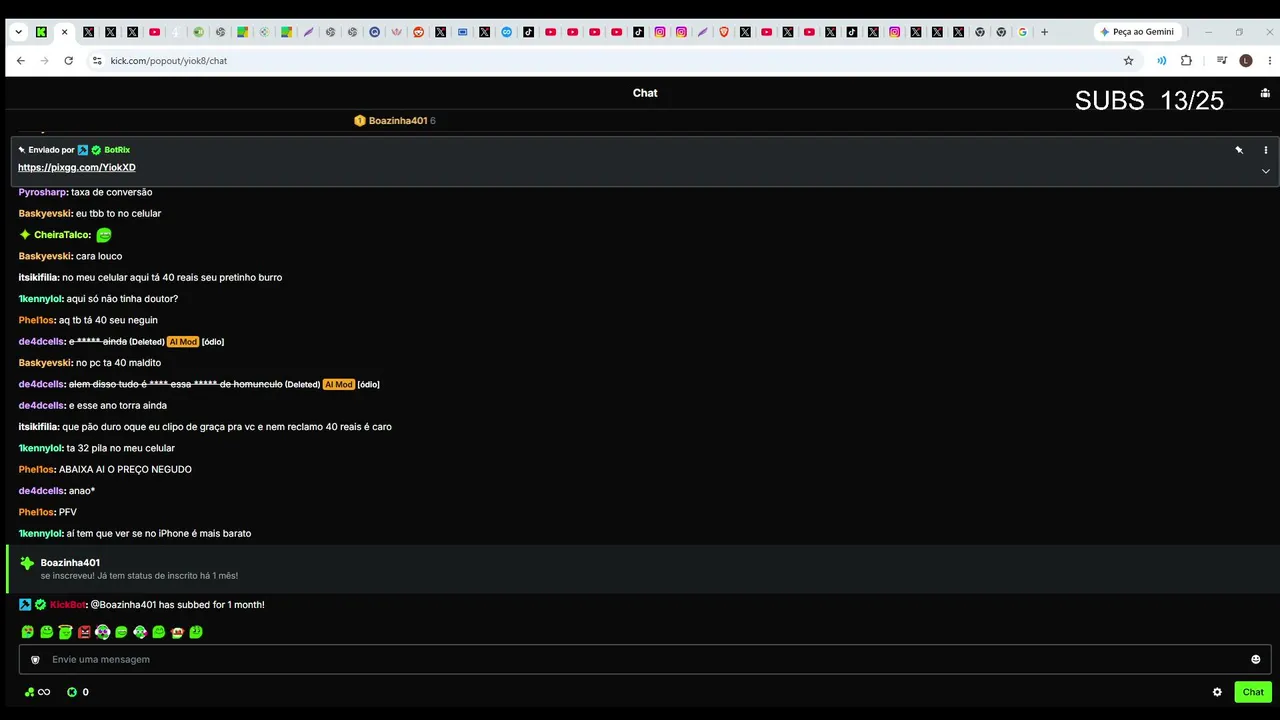This screenshot has width=1280, height=720.
Task: Open CheiraTalco's username
Action: point(62,235)
